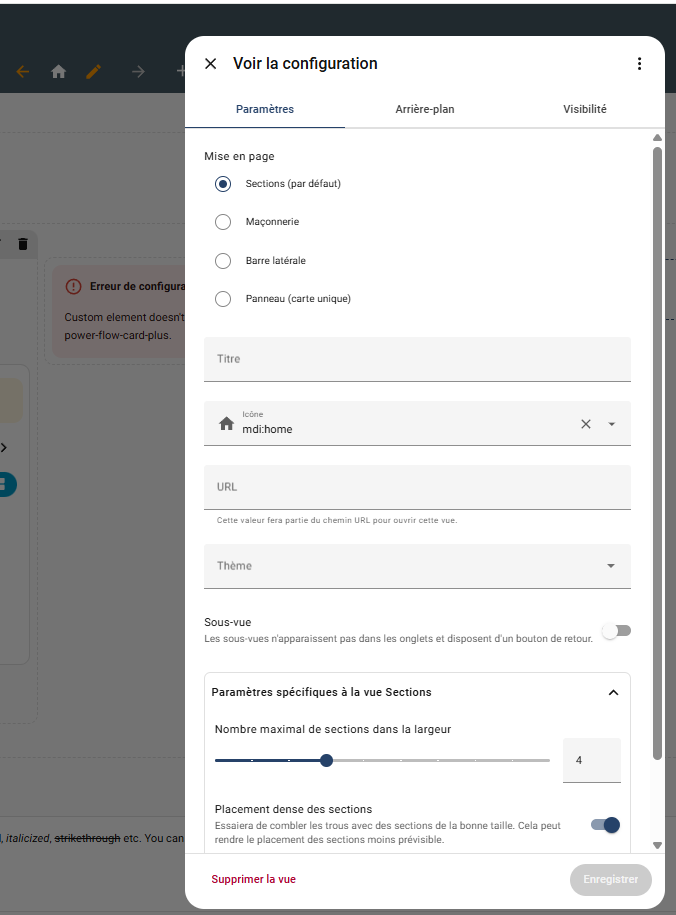Switch to the Visibilité tab
Screen dimensions: 676x915
[x=584, y=109]
